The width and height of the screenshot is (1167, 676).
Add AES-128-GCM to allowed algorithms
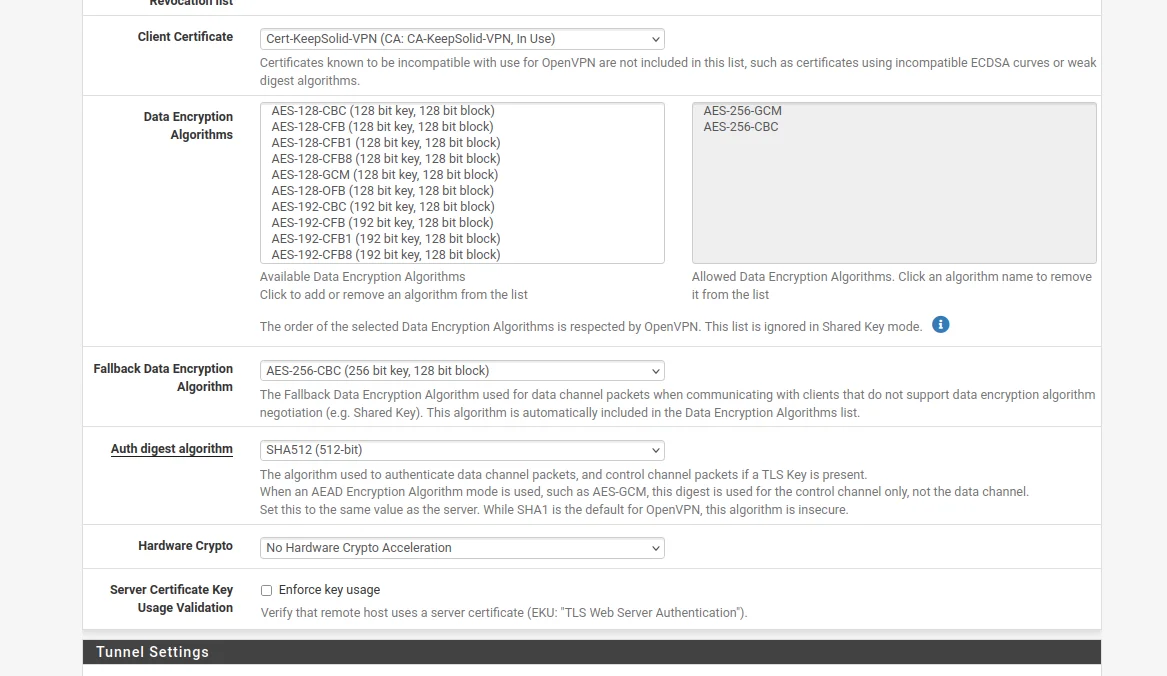pos(384,175)
